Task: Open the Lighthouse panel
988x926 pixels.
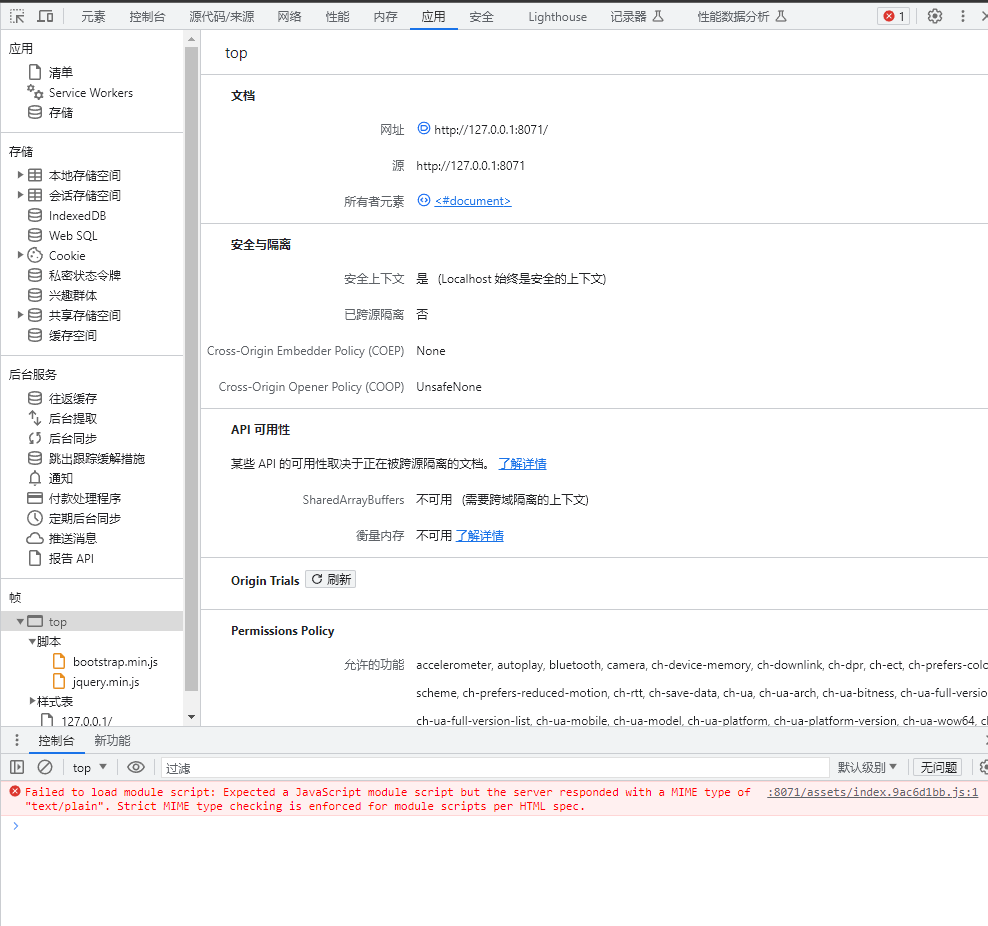Action: pos(557,16)
